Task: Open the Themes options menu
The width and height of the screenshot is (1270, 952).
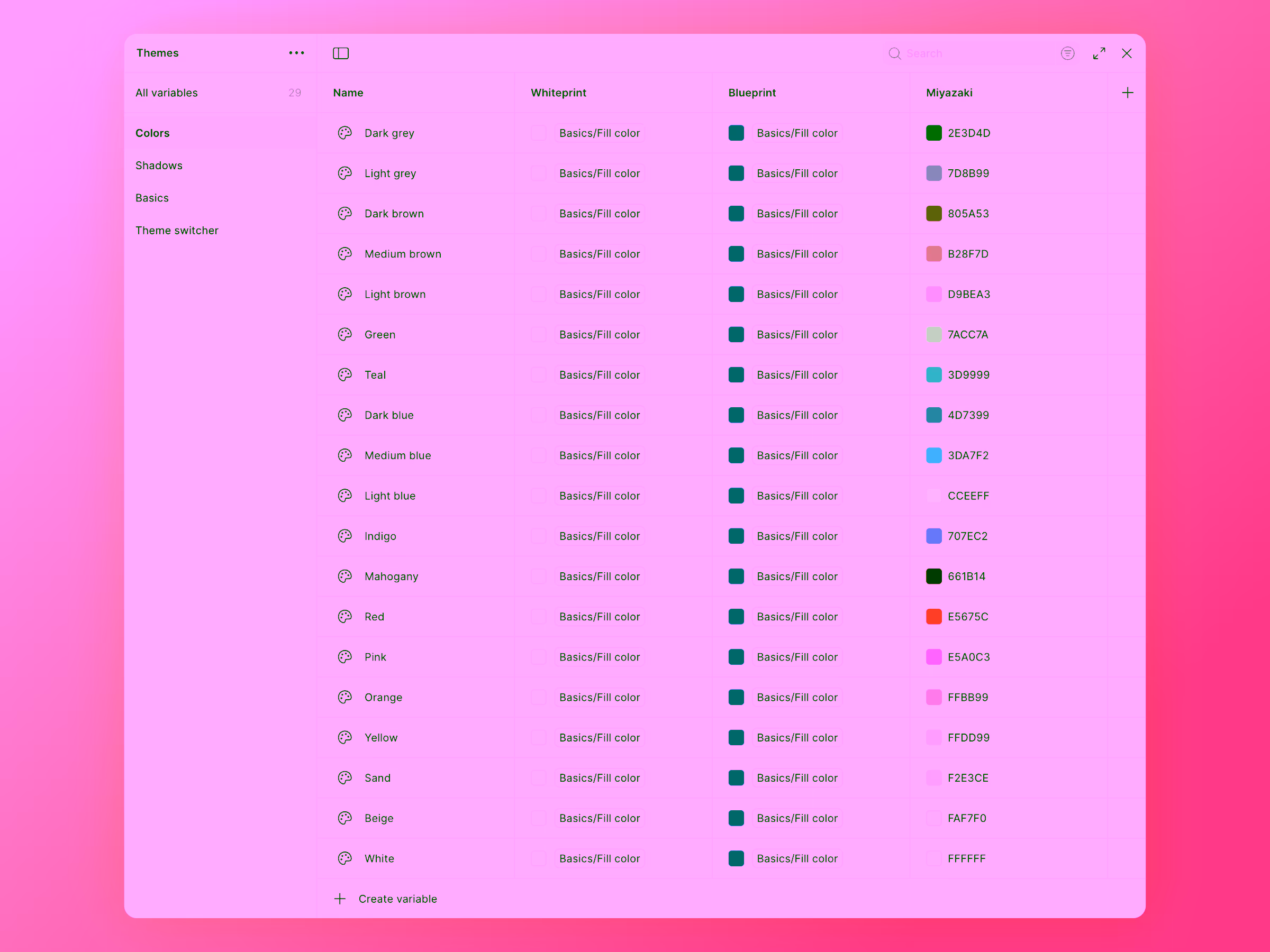Action: pos(296,53)
